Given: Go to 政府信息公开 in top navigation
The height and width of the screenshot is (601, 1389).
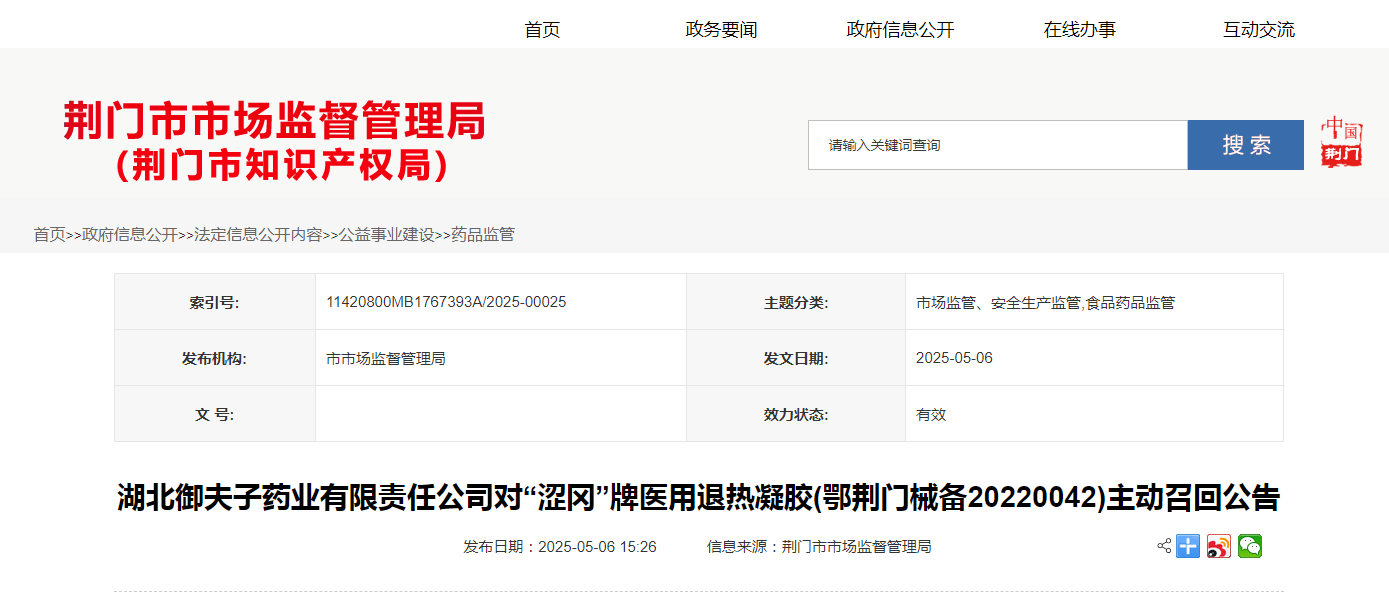Looking at the screenshot, I should click(x=900, y=30).
